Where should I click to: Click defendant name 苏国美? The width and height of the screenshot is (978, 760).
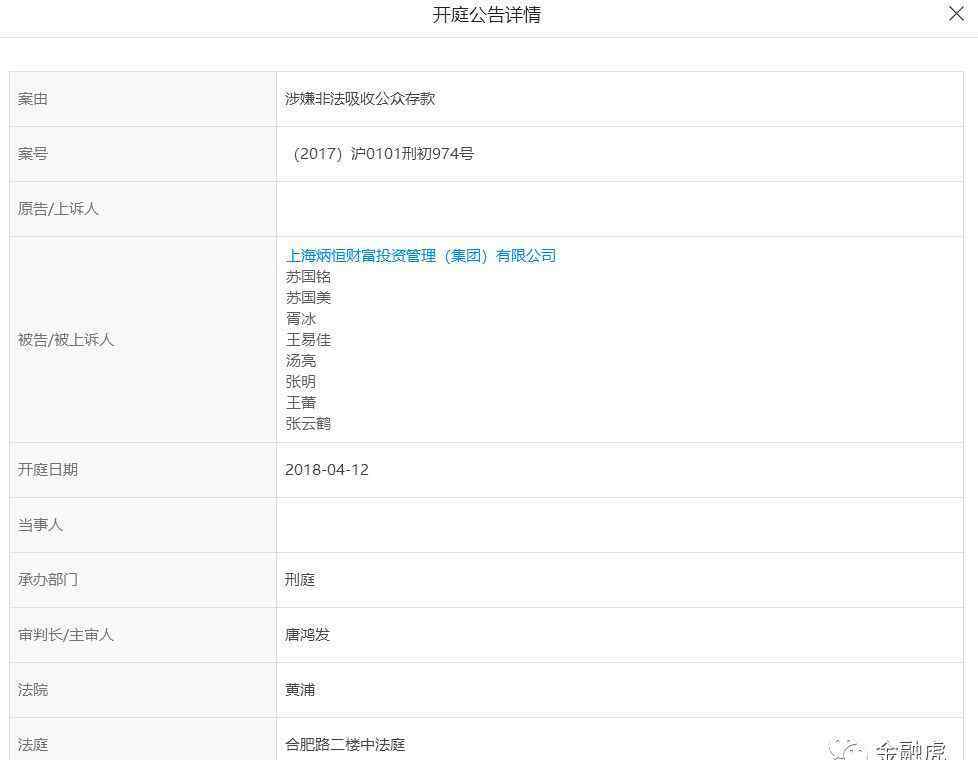click(308, 298)
